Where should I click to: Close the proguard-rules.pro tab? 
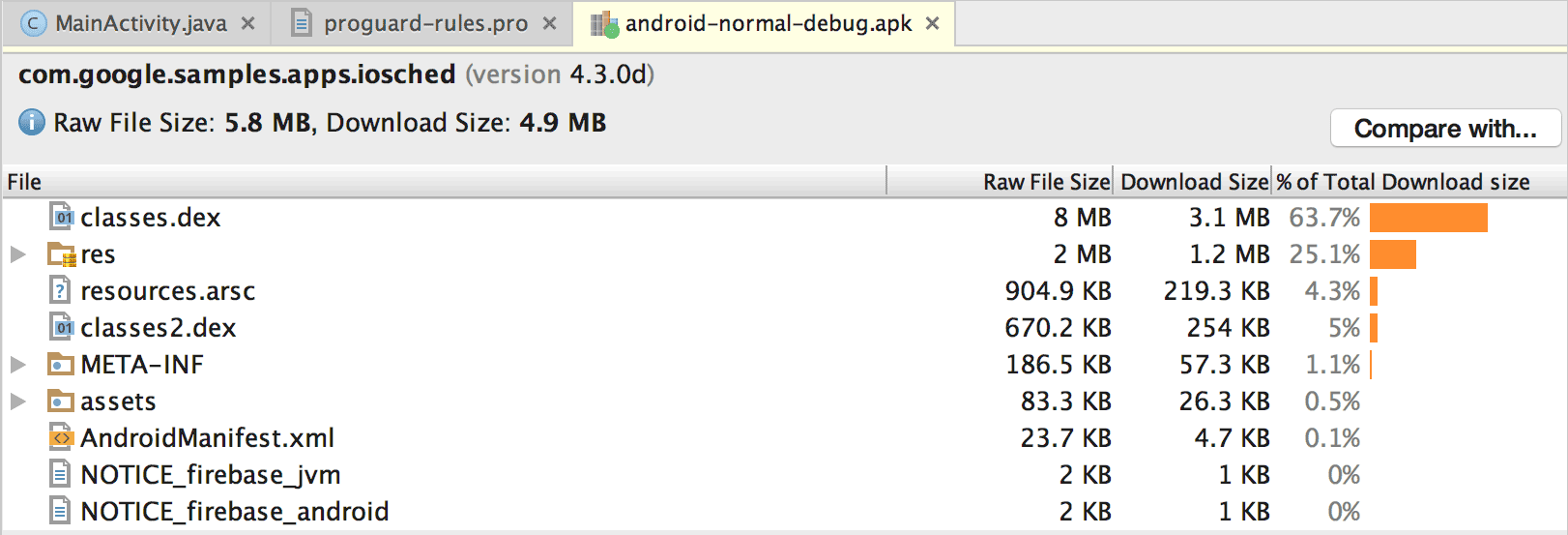549,23
